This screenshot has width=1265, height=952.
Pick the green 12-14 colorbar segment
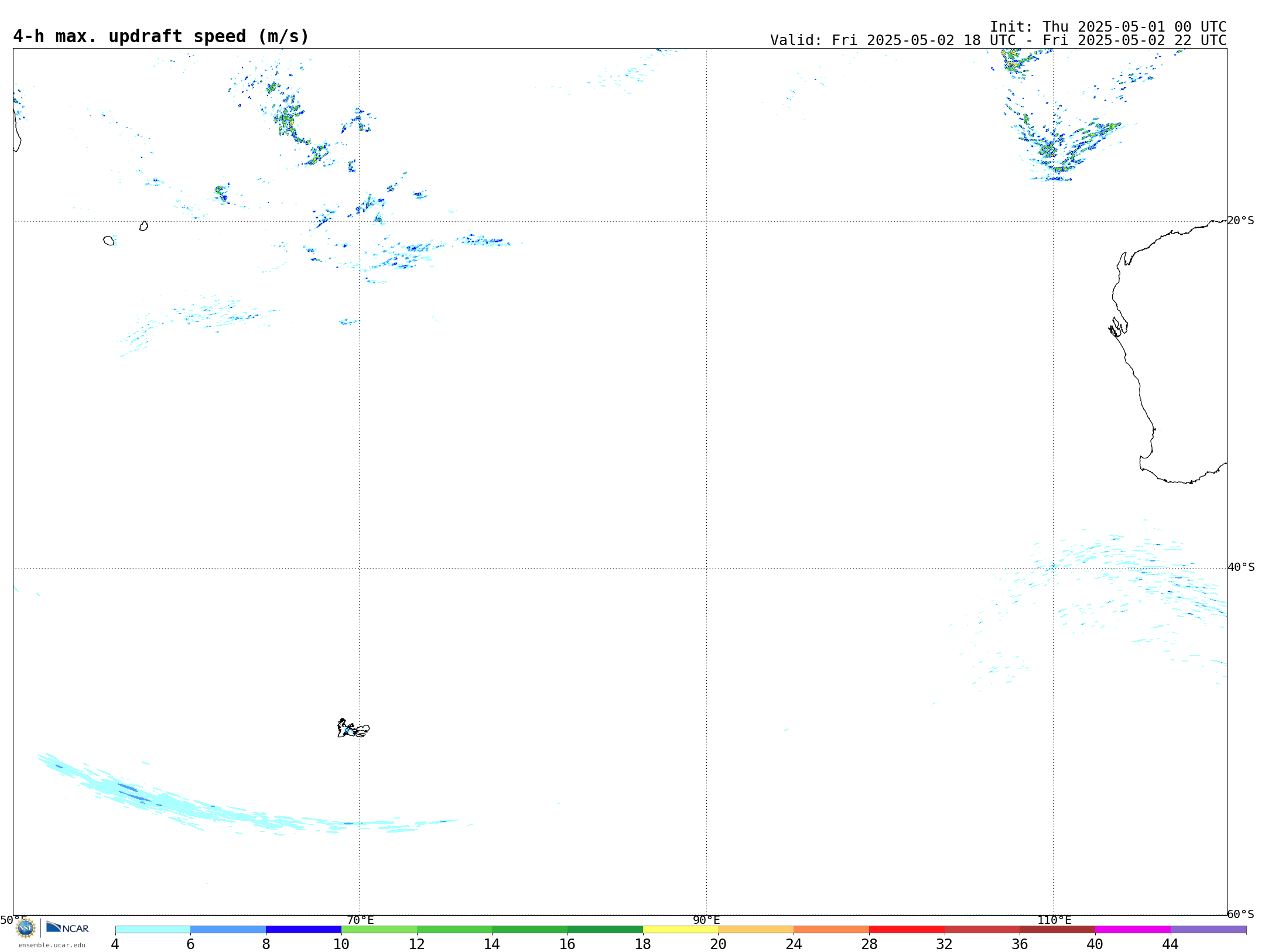[x=454, y=930]
